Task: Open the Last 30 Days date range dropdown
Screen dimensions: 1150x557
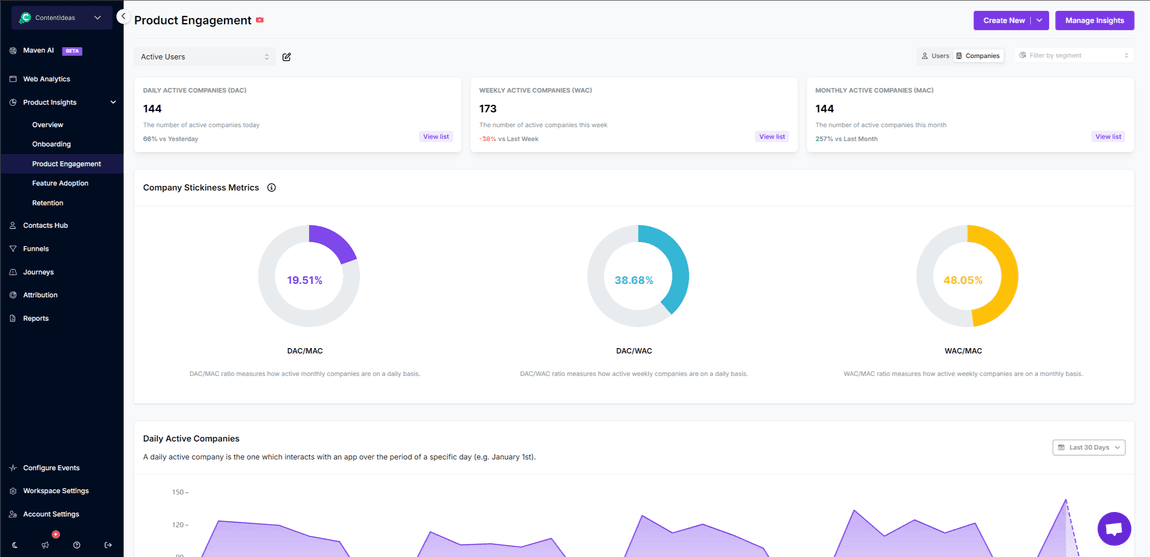Action: click(1088, 447)
